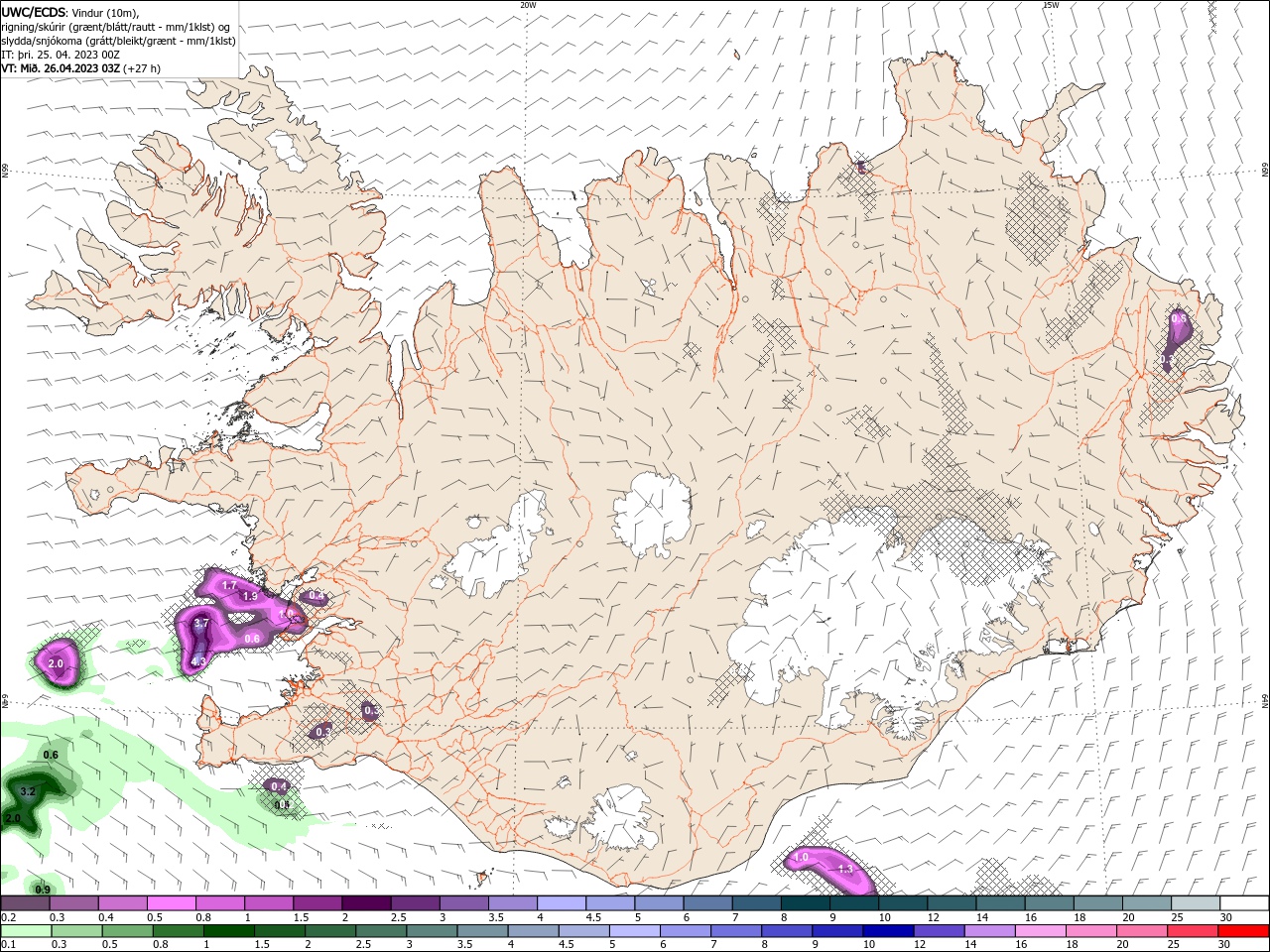Click the '3.2' rain value on dark green

(28, 791)
